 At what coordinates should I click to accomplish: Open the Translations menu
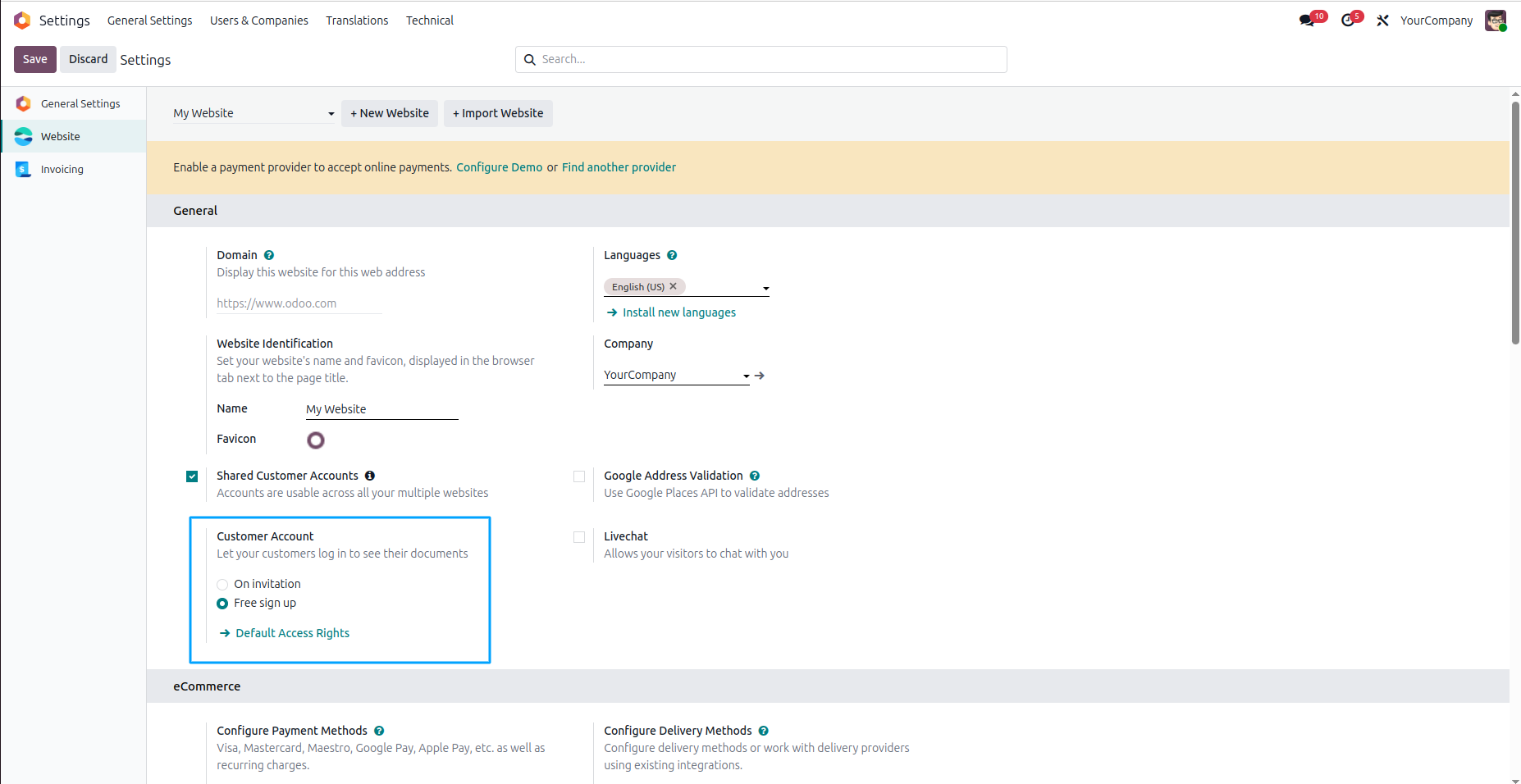[357, 21]
